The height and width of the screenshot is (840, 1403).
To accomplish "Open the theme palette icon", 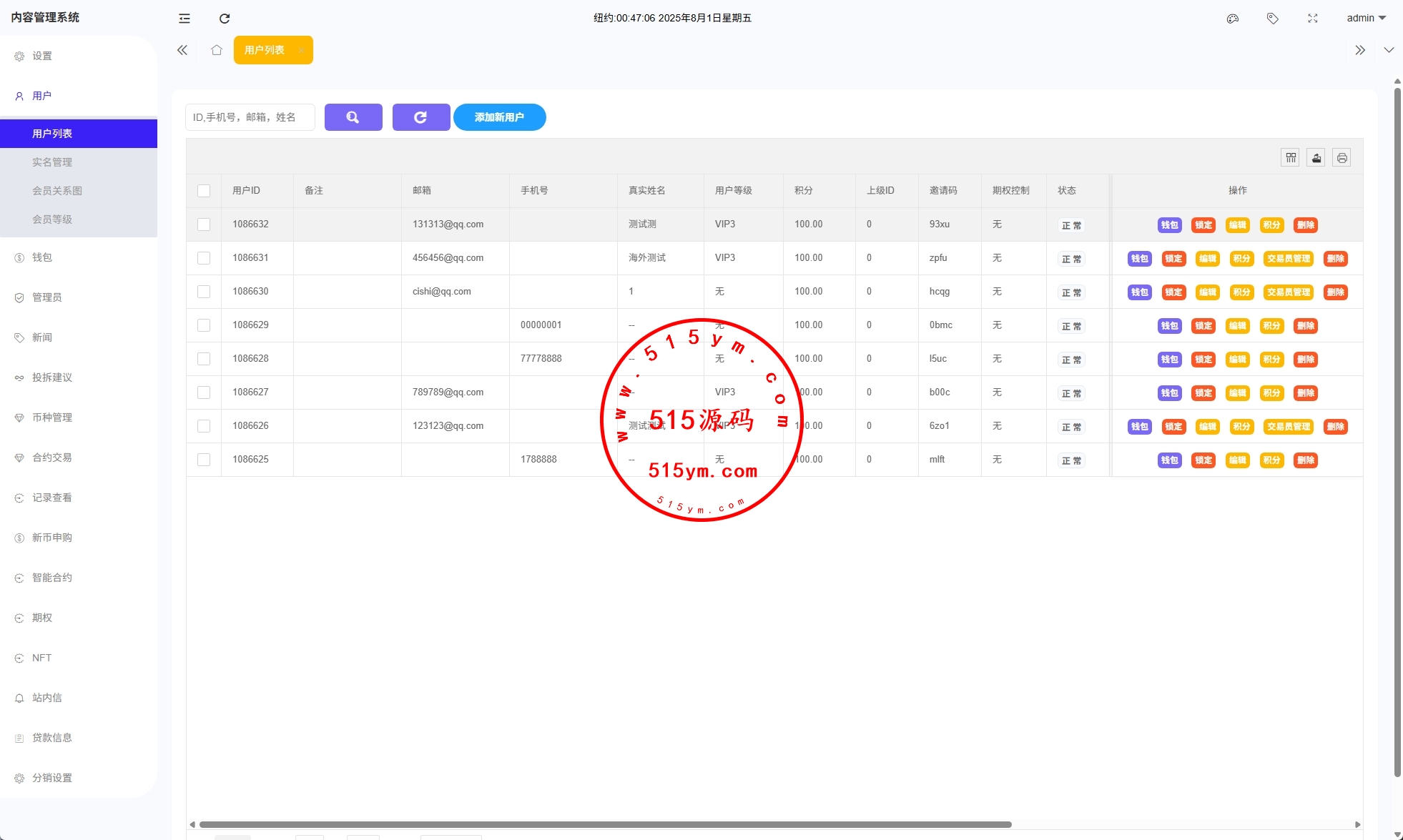I will pos(1233,19).
